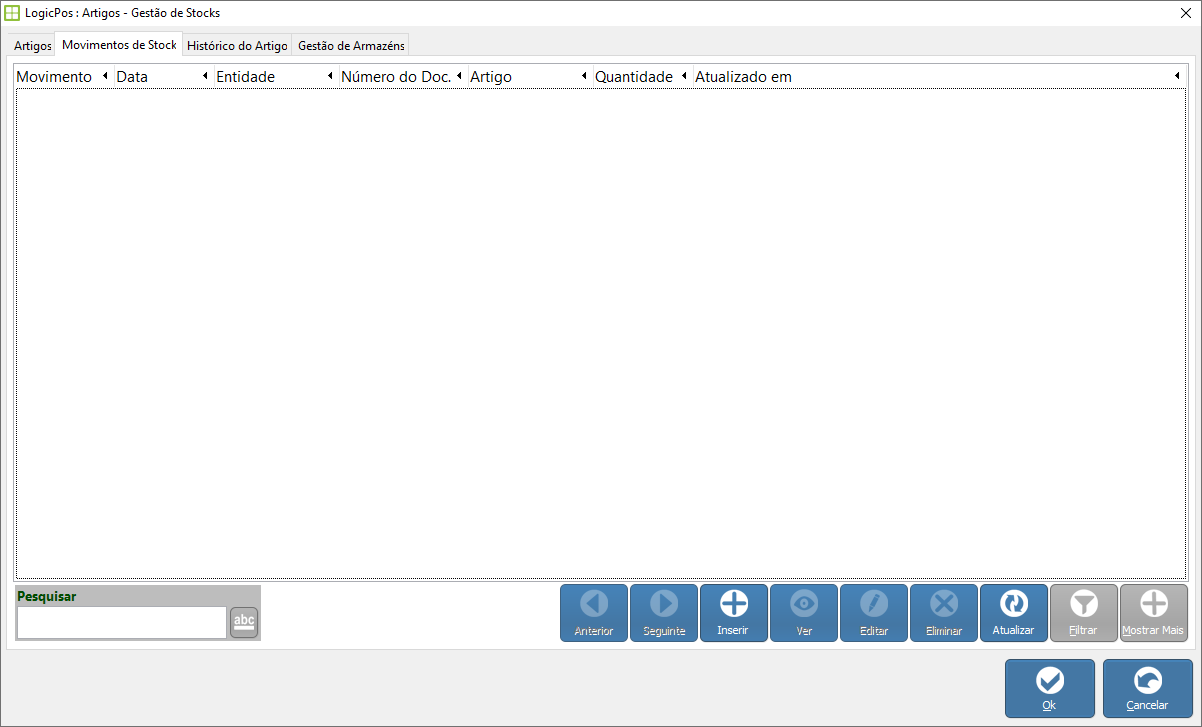Switch to the Artigos tab
Viewport: 1202px width, 727px height.
[32, 46]
